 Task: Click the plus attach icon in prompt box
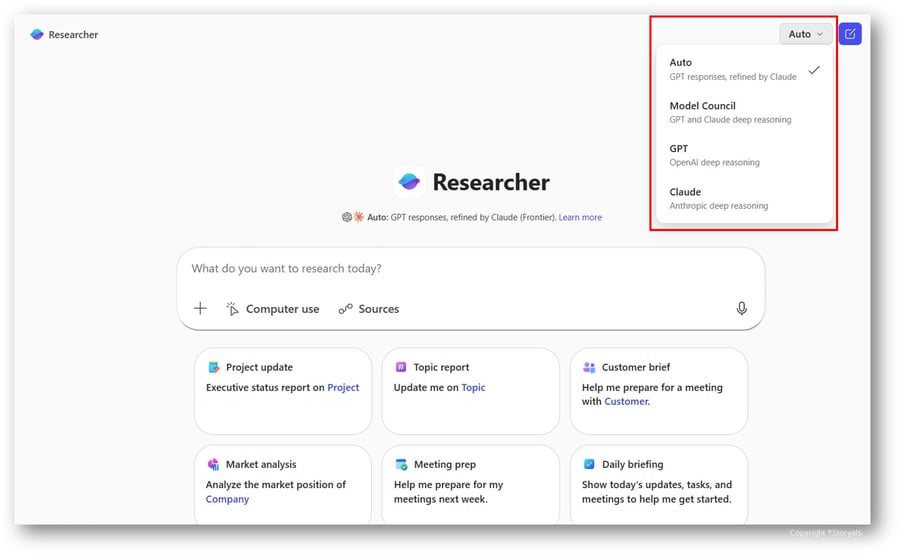click(200, 308)
